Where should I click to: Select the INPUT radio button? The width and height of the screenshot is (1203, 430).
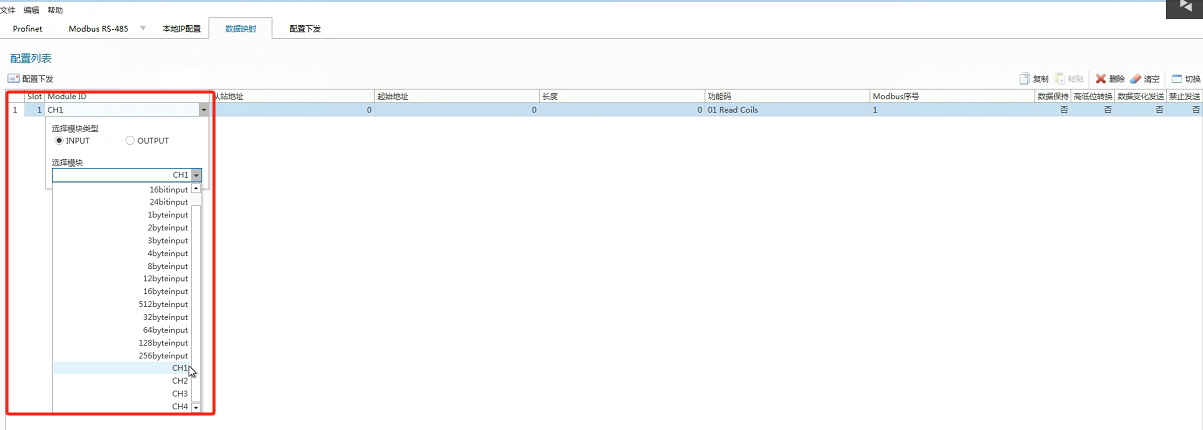pyautogui.click(x=59, y=140)
